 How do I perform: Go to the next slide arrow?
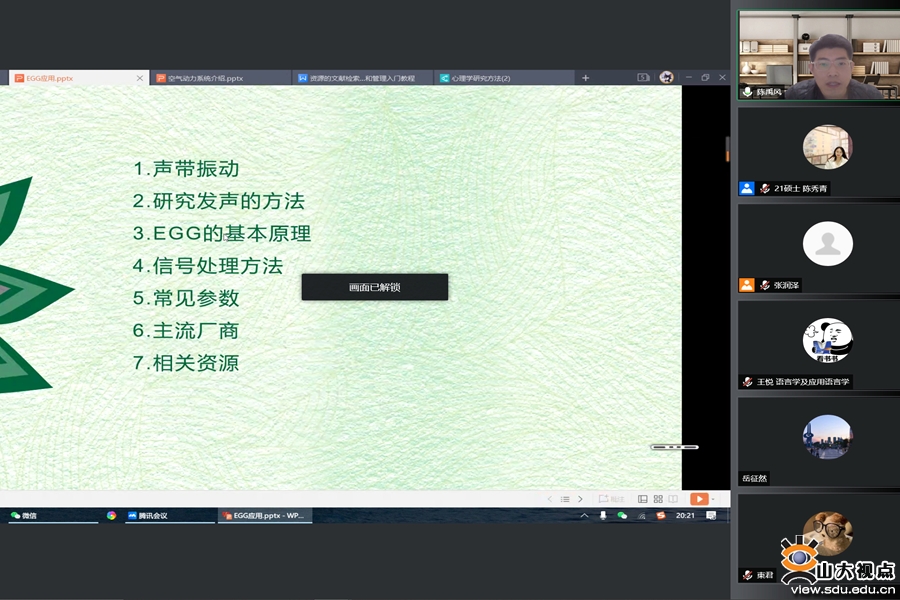point(580,499)
